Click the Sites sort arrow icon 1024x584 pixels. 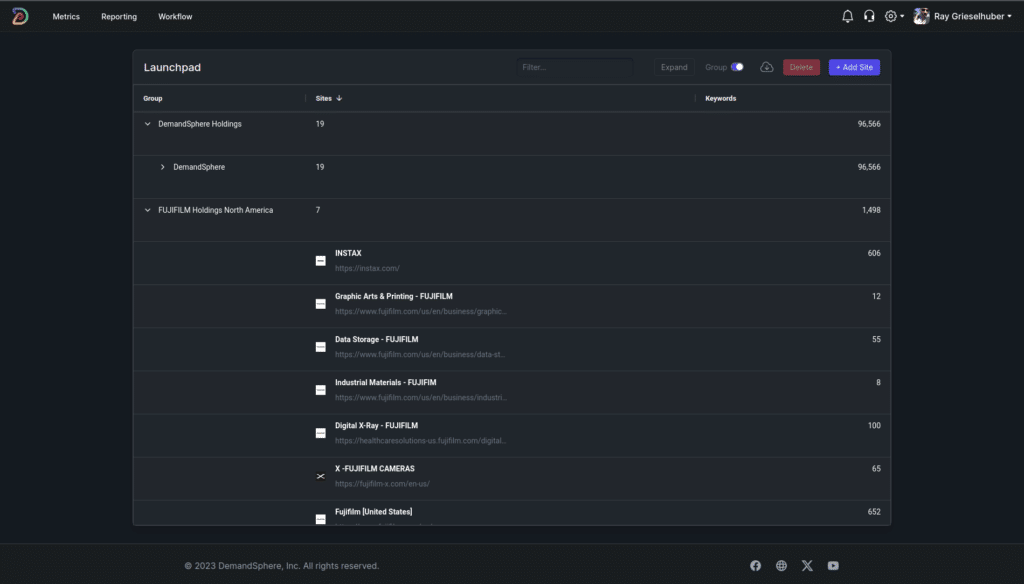click(339, 98)
